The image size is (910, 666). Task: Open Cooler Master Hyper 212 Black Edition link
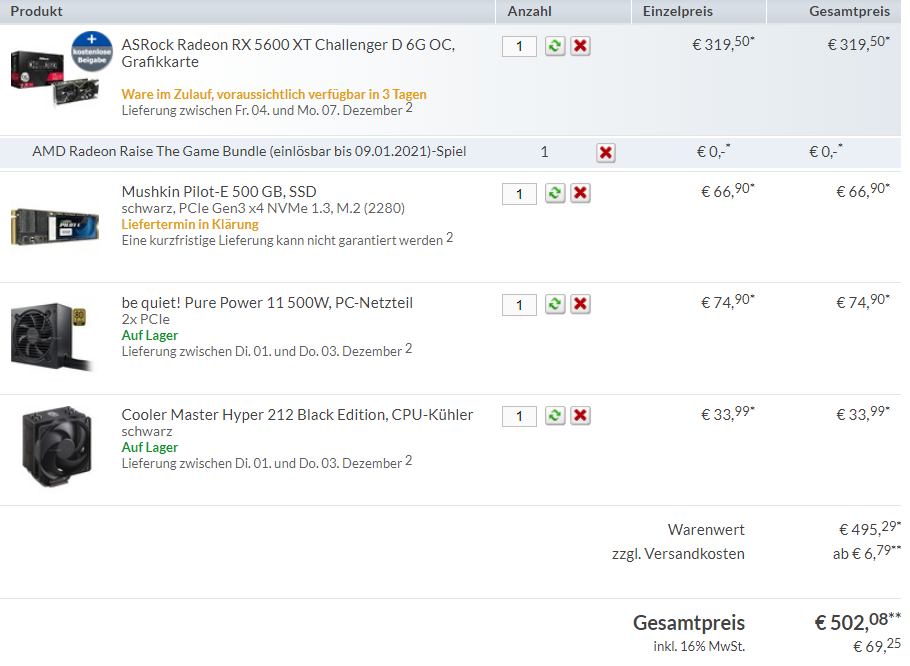297,415
